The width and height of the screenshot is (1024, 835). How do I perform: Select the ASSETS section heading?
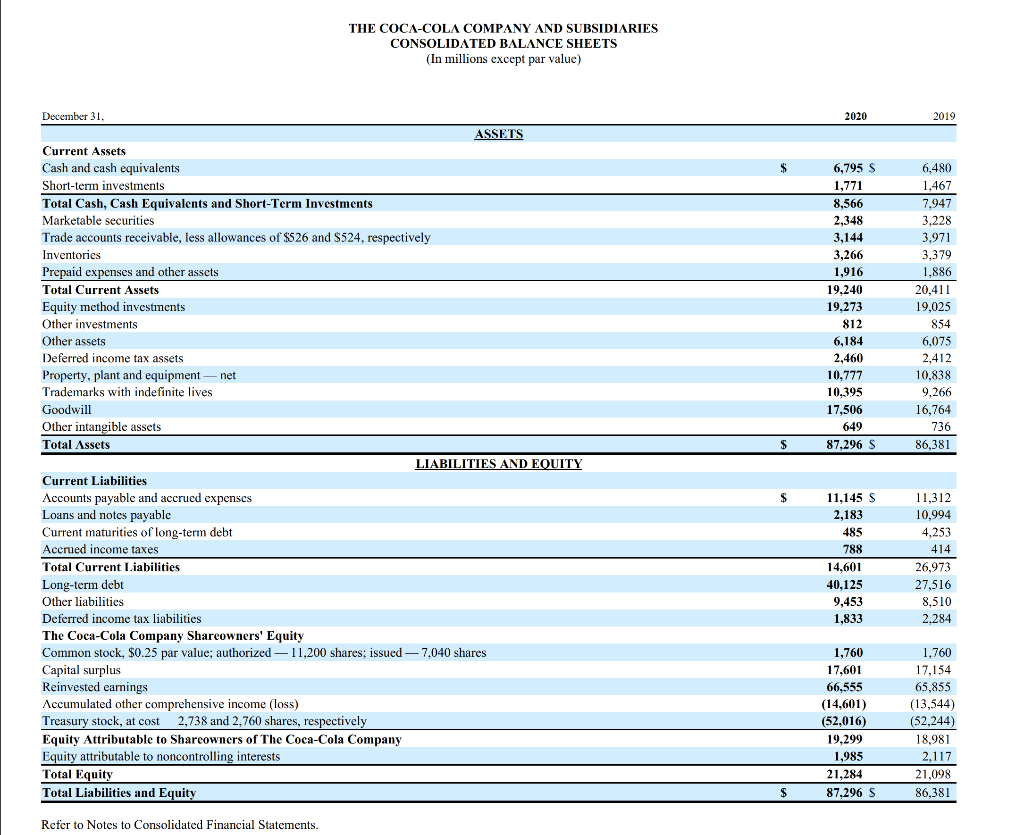pyautogui.click(x=497, y=133)
